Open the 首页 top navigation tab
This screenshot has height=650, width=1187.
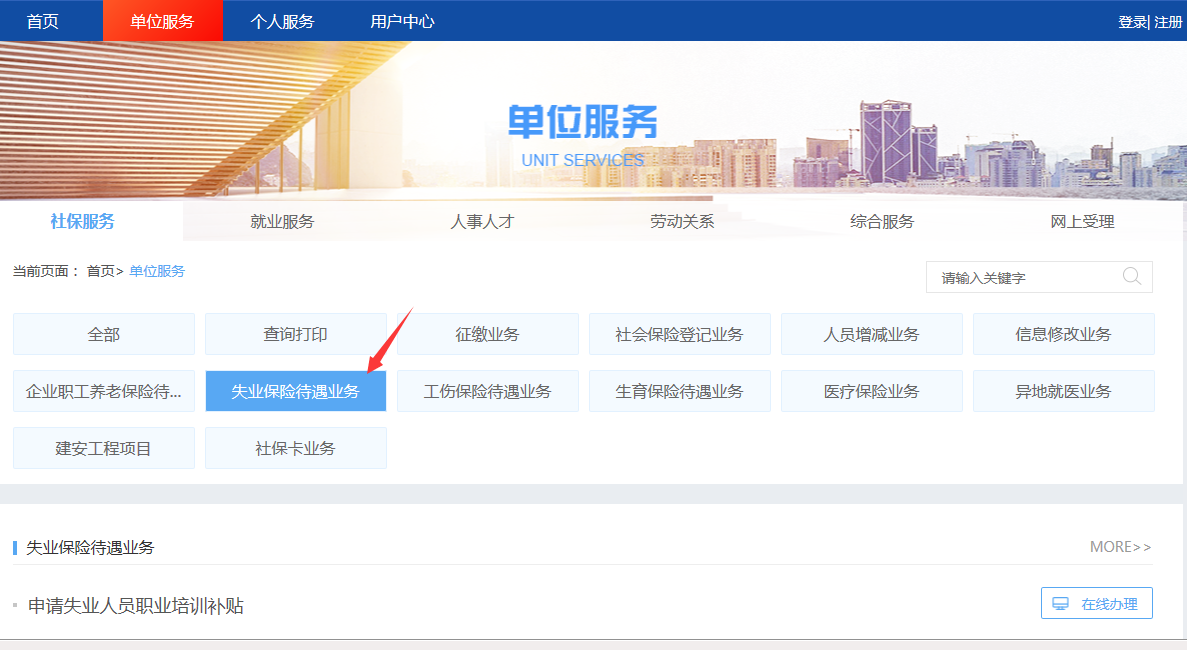point(43,21)
